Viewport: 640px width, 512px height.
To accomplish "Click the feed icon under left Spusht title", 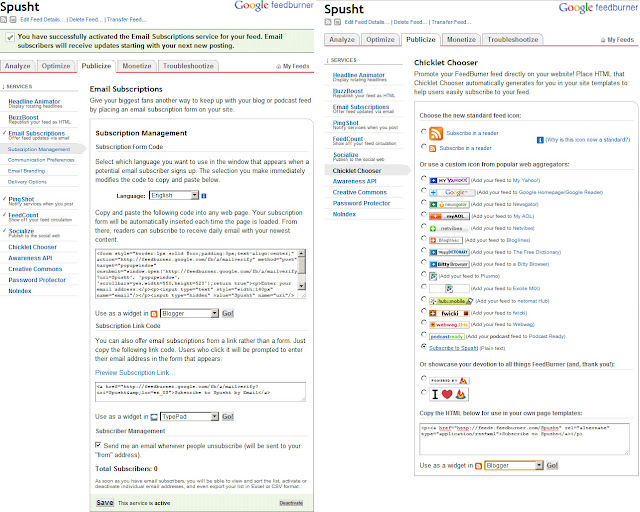I will coord(3,19).
